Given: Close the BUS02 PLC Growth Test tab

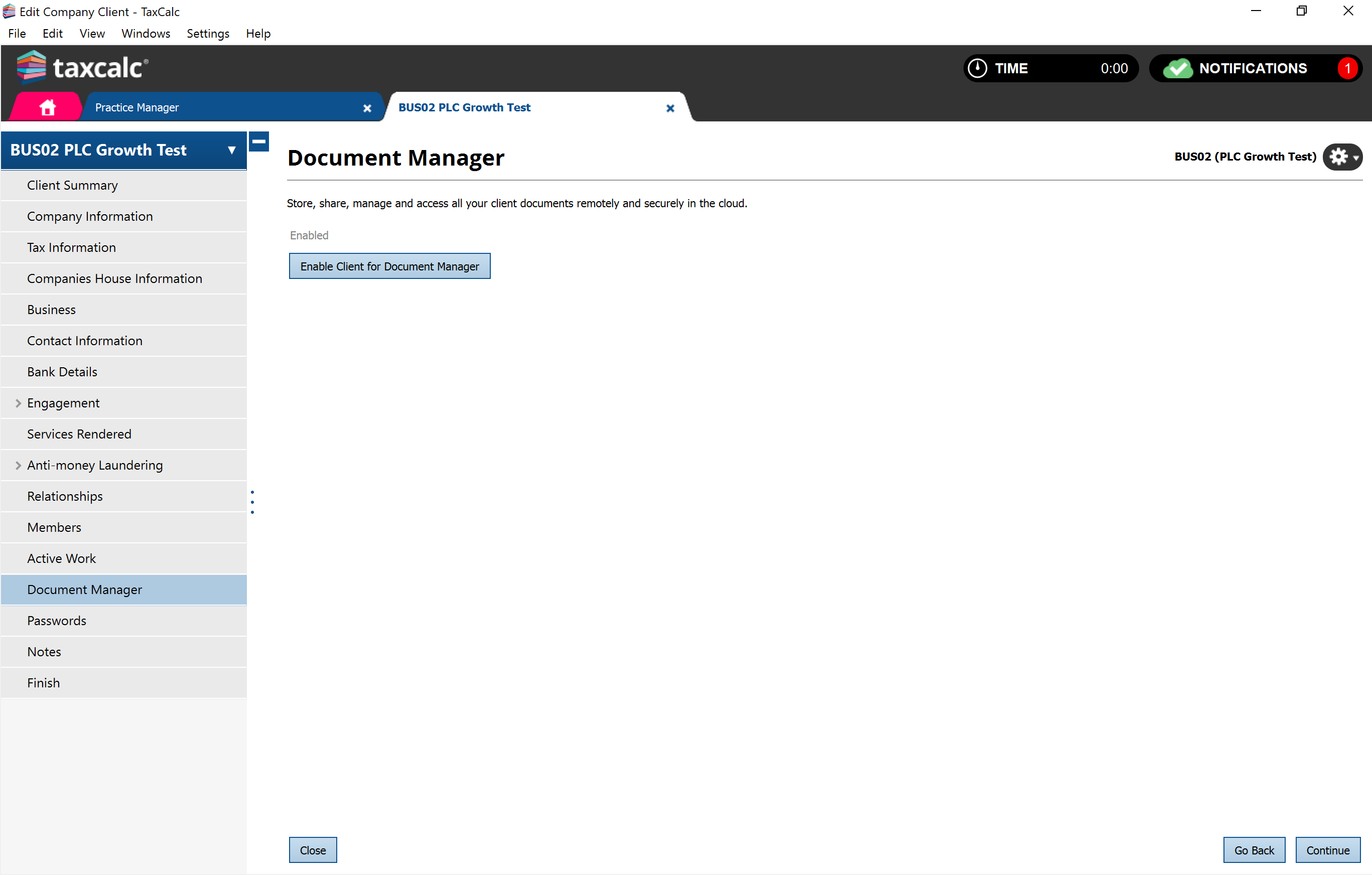Looking at the screenshot, I should [670, 108].
